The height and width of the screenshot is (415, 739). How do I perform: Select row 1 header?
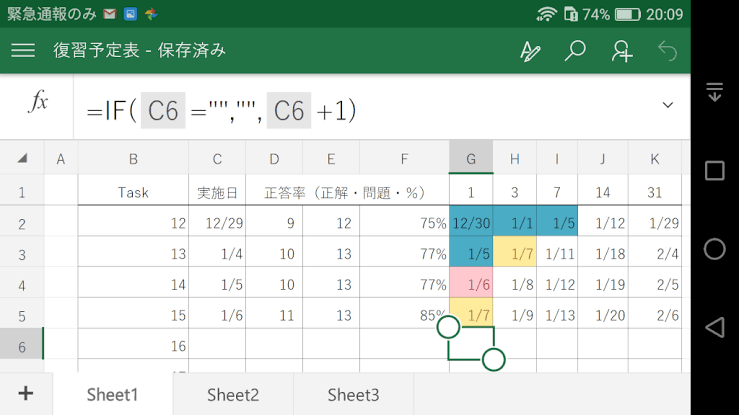(22, 192)
